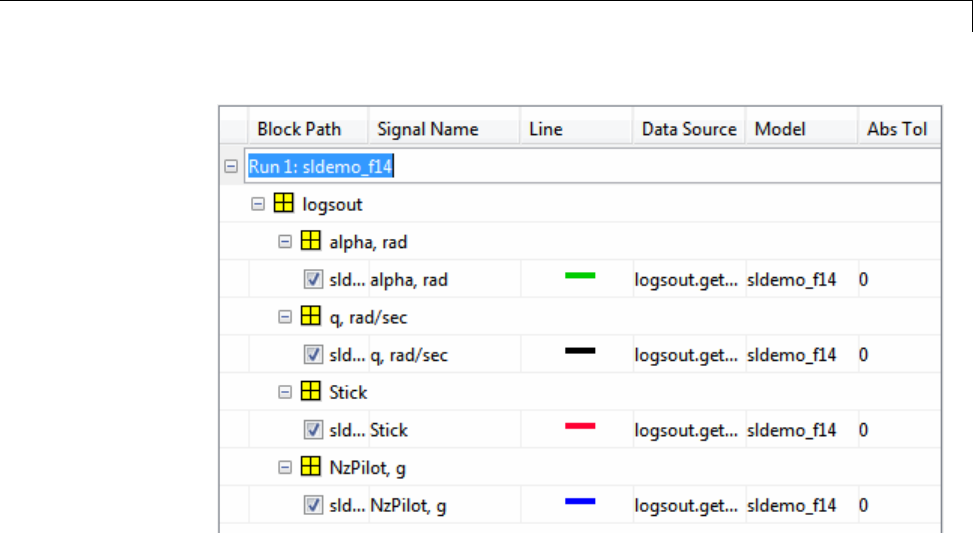The height and width of the screenshot is (533, 973).
Task: Collapse the logsout tree node
Action: [258, 204]
